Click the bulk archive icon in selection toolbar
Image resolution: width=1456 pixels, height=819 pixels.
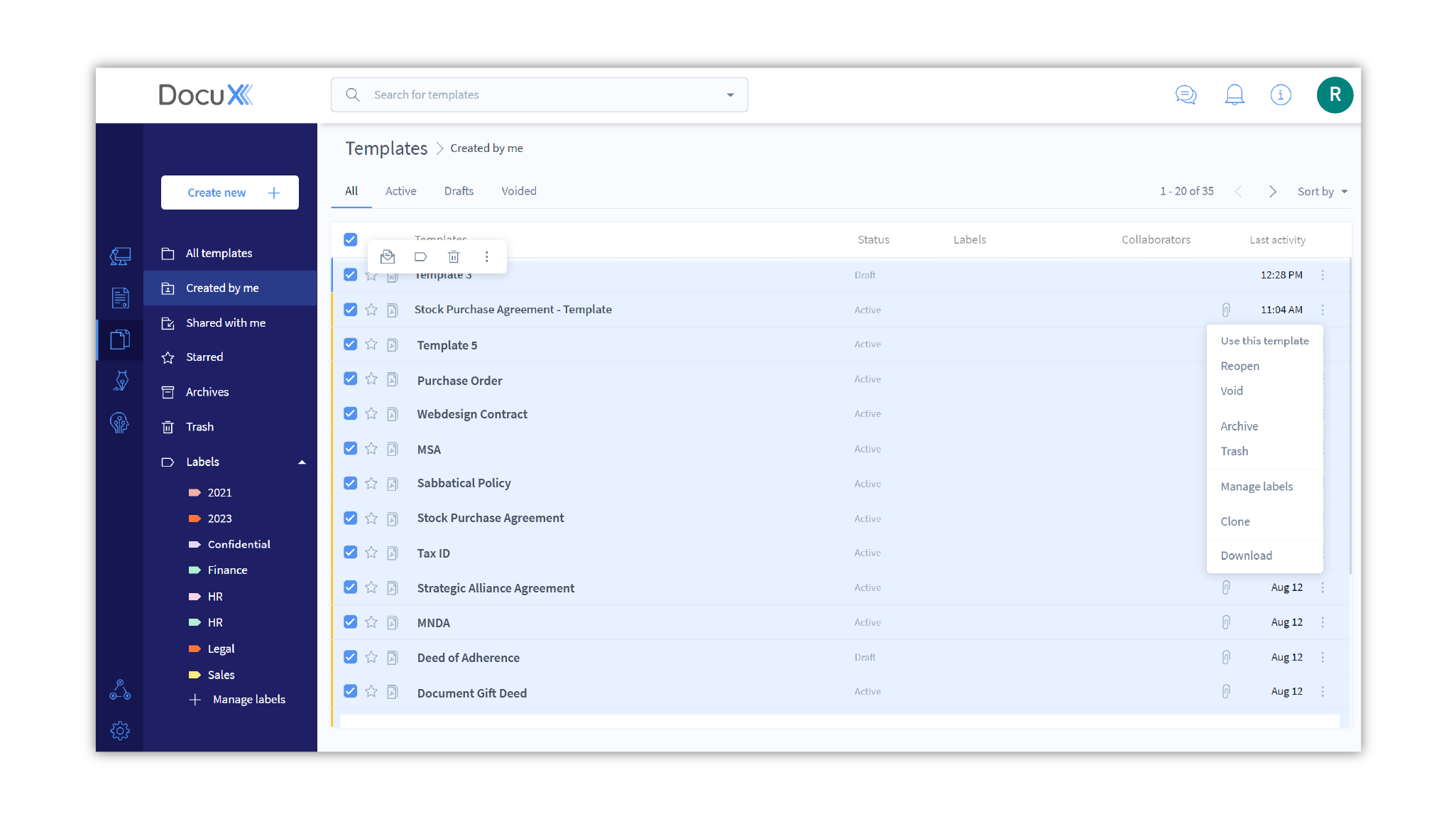tap(388, 256)
